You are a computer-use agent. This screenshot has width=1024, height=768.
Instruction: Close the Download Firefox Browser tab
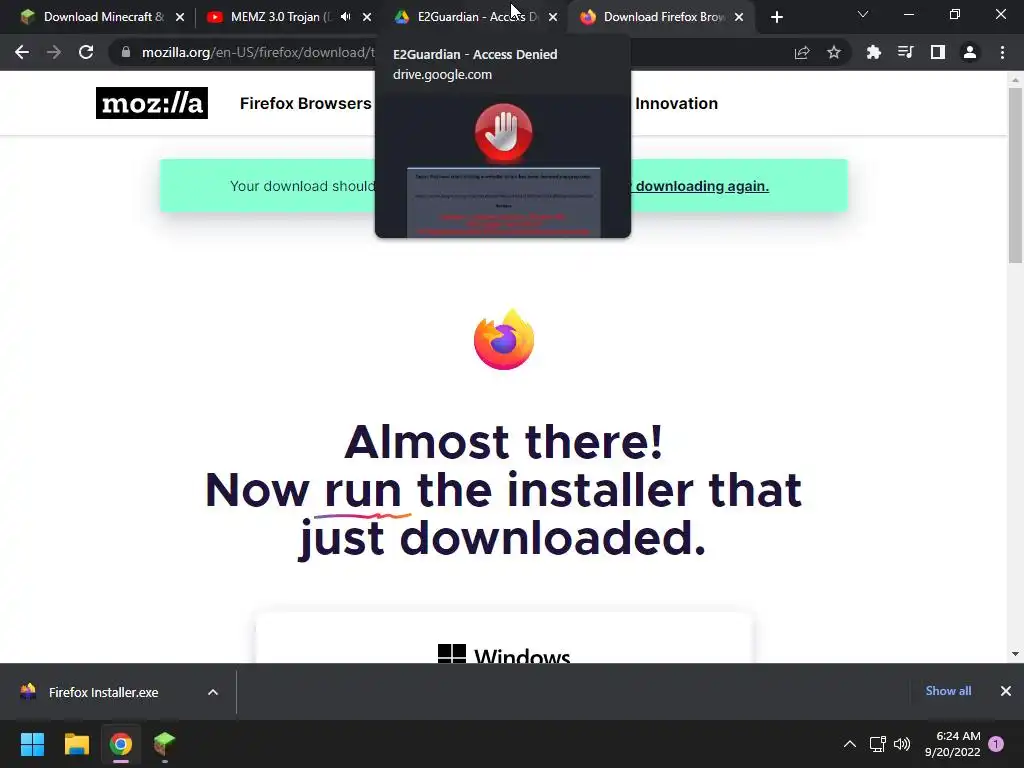coord(739,17)
